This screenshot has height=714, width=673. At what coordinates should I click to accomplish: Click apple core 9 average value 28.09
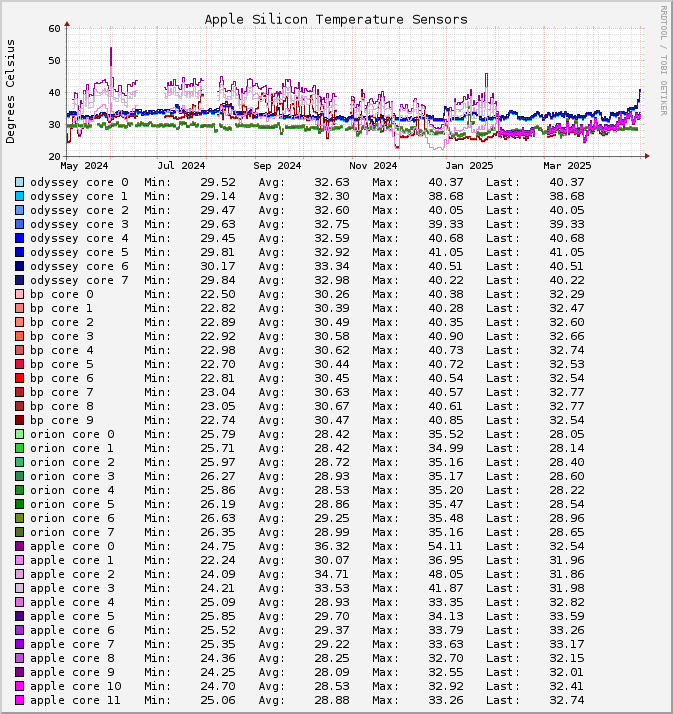(x=332, y=673)
